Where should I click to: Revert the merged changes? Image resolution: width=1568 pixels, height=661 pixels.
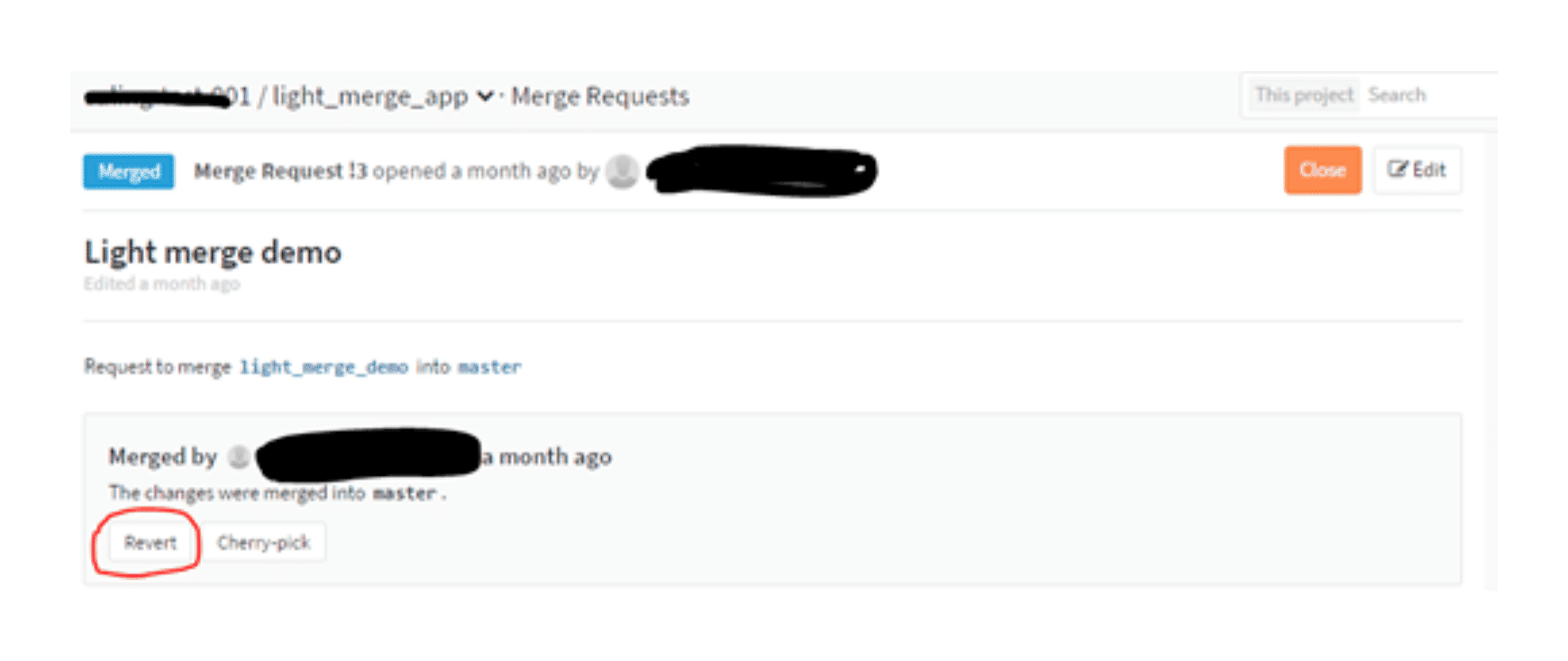(x=150, y=543)
